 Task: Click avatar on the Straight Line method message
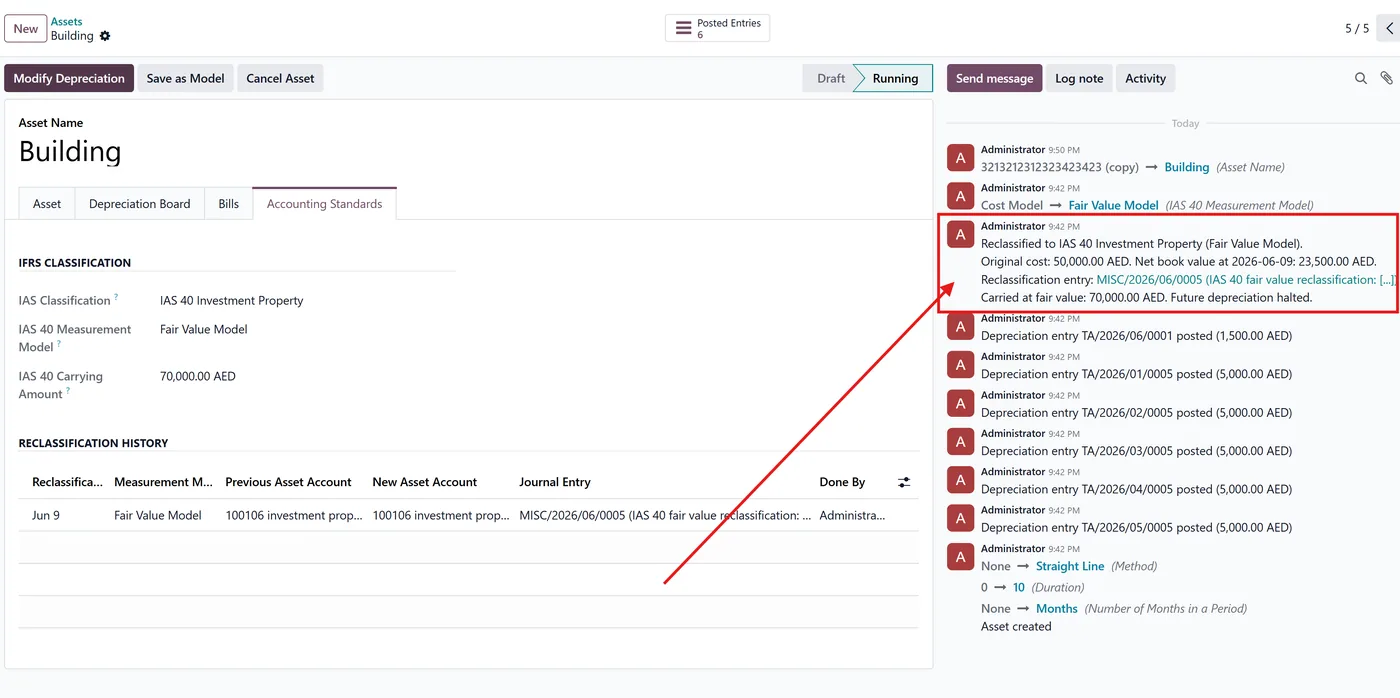coord(960,557)
